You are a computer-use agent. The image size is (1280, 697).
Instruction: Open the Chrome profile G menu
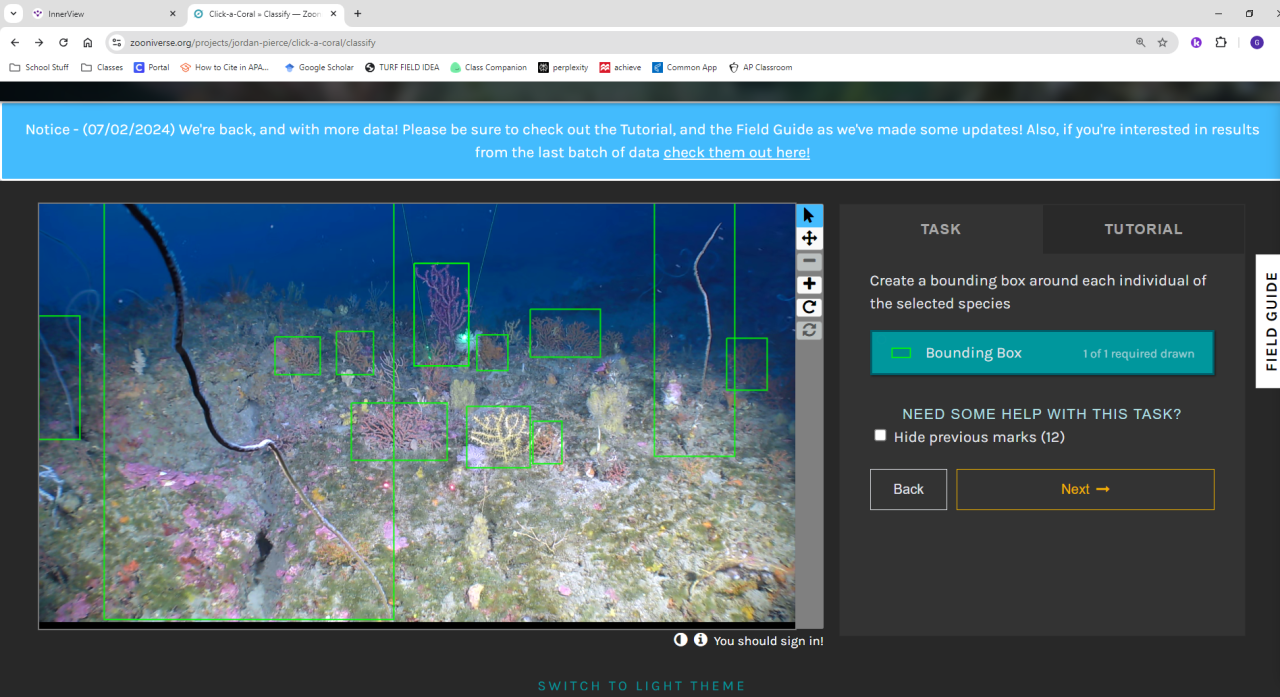(x=1257, y=43)
